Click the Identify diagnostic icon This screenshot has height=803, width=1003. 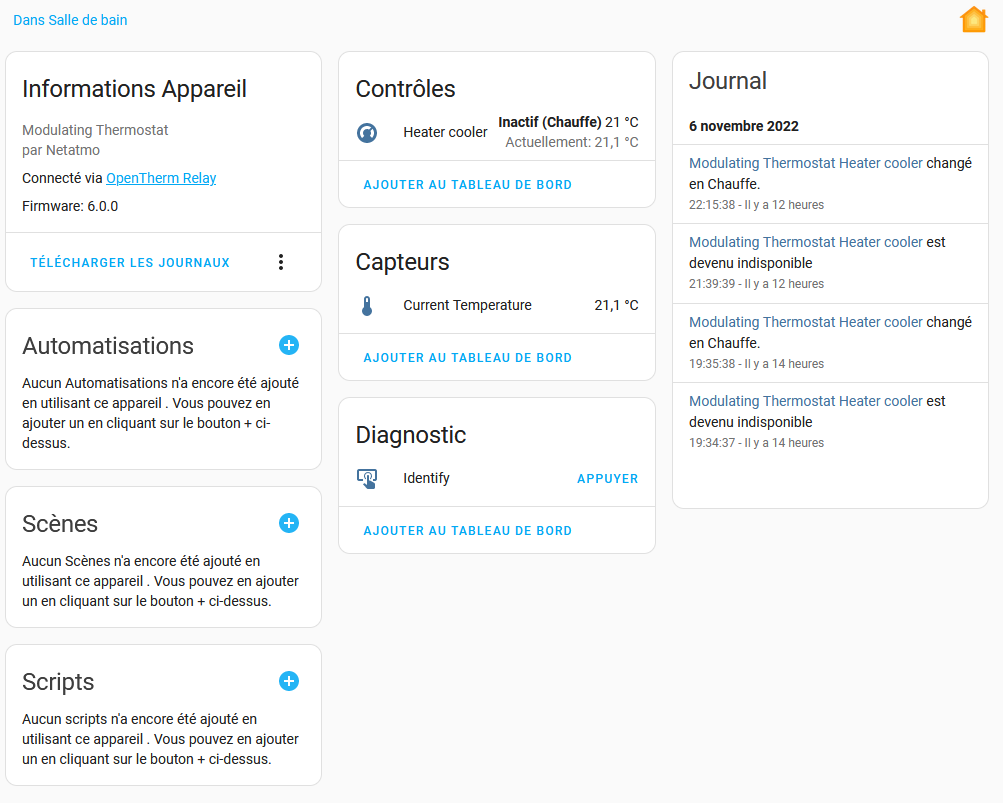(x=367, y=479)
